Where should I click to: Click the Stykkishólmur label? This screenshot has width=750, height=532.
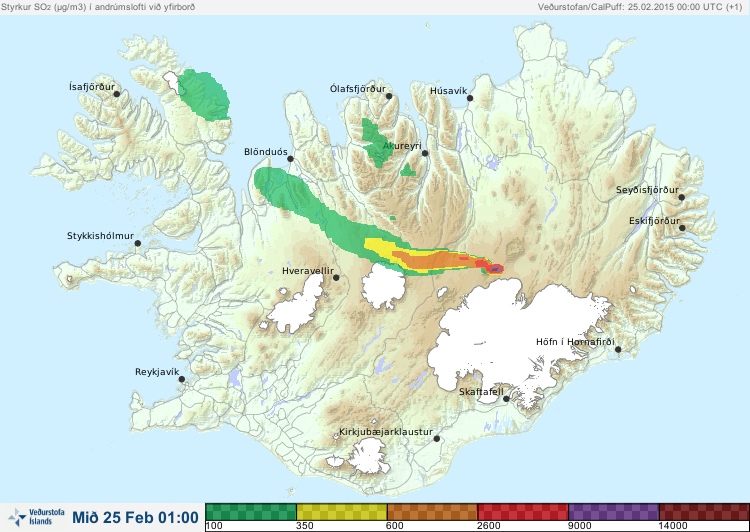pyautogui.click(x=100, y=236)
